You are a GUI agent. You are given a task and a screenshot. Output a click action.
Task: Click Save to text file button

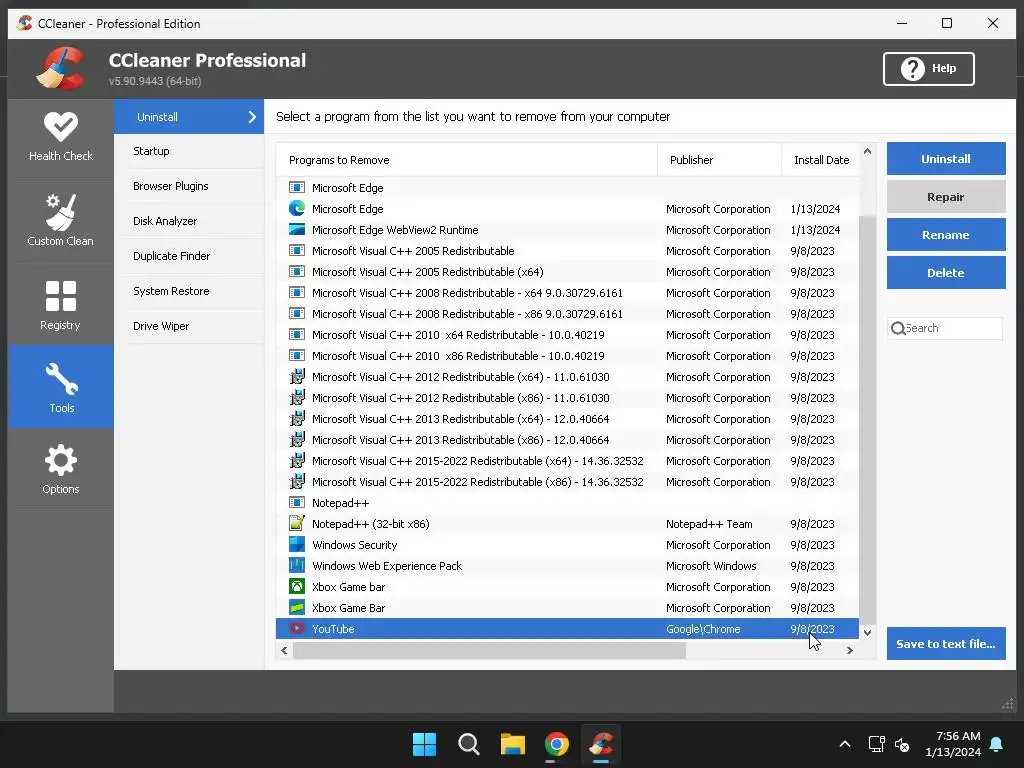coord(946,644)
